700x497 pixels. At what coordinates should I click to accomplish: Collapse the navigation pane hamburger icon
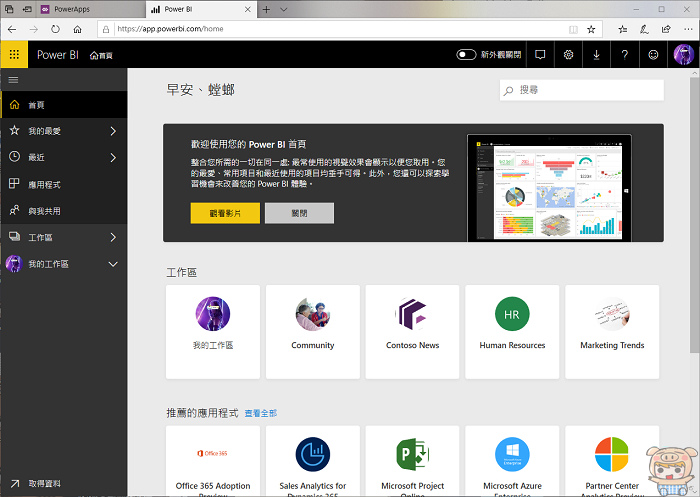point(13,79)
